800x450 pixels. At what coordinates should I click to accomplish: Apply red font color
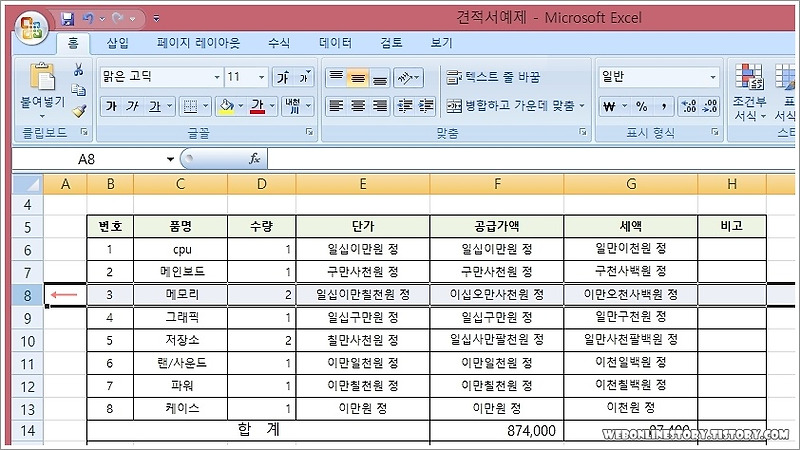pos(258,106)
